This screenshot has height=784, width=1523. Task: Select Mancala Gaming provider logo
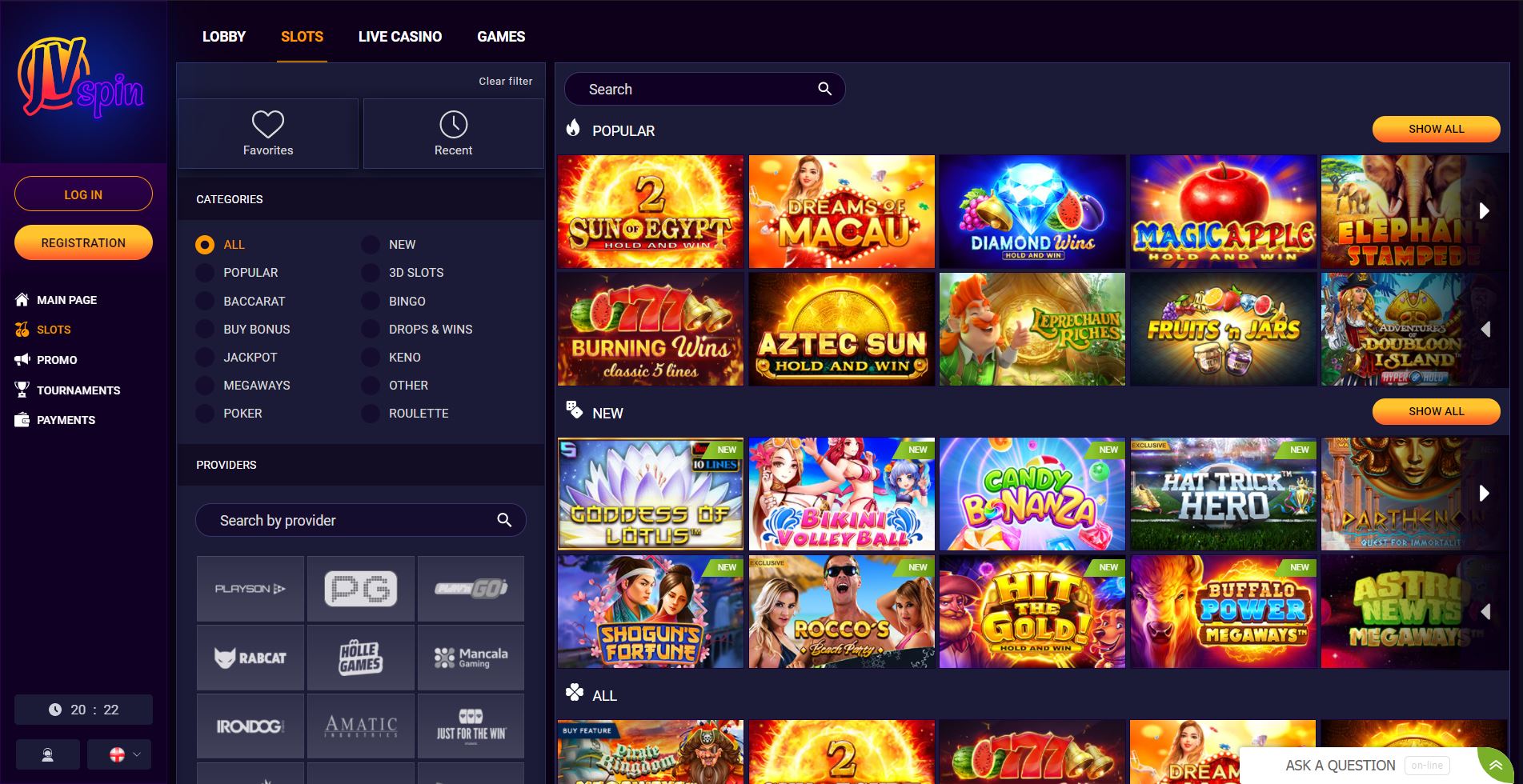(471, 658)
